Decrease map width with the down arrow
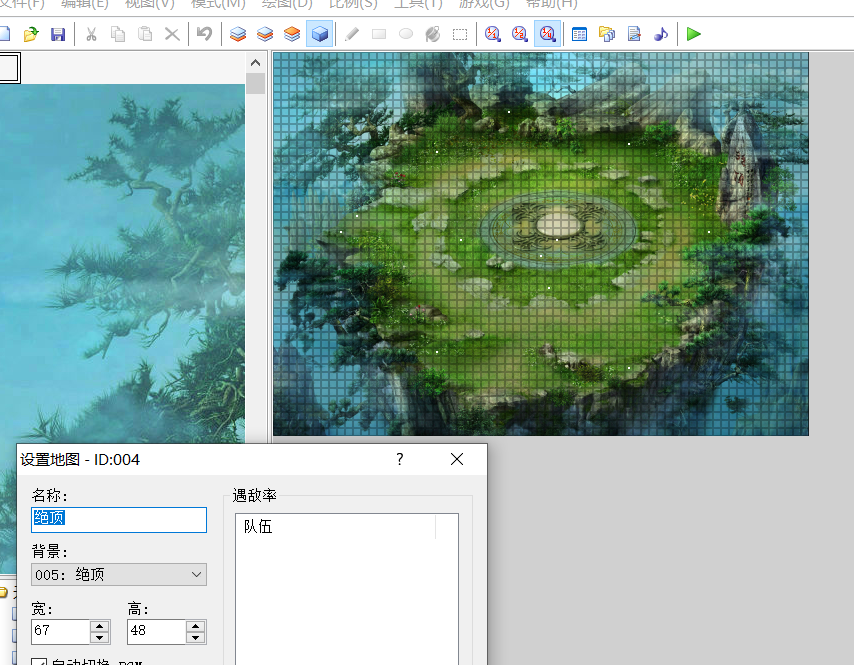The height and width of the screenshot is (665, 854). 100,638
